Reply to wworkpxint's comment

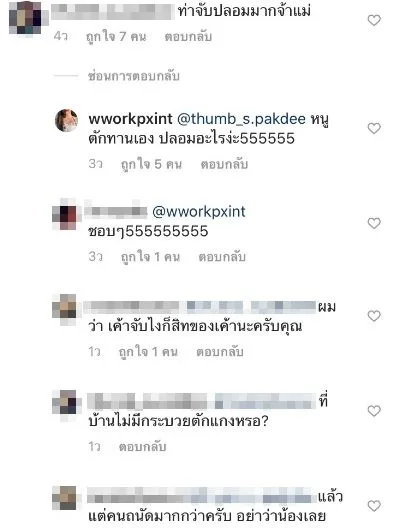(224, 164)
